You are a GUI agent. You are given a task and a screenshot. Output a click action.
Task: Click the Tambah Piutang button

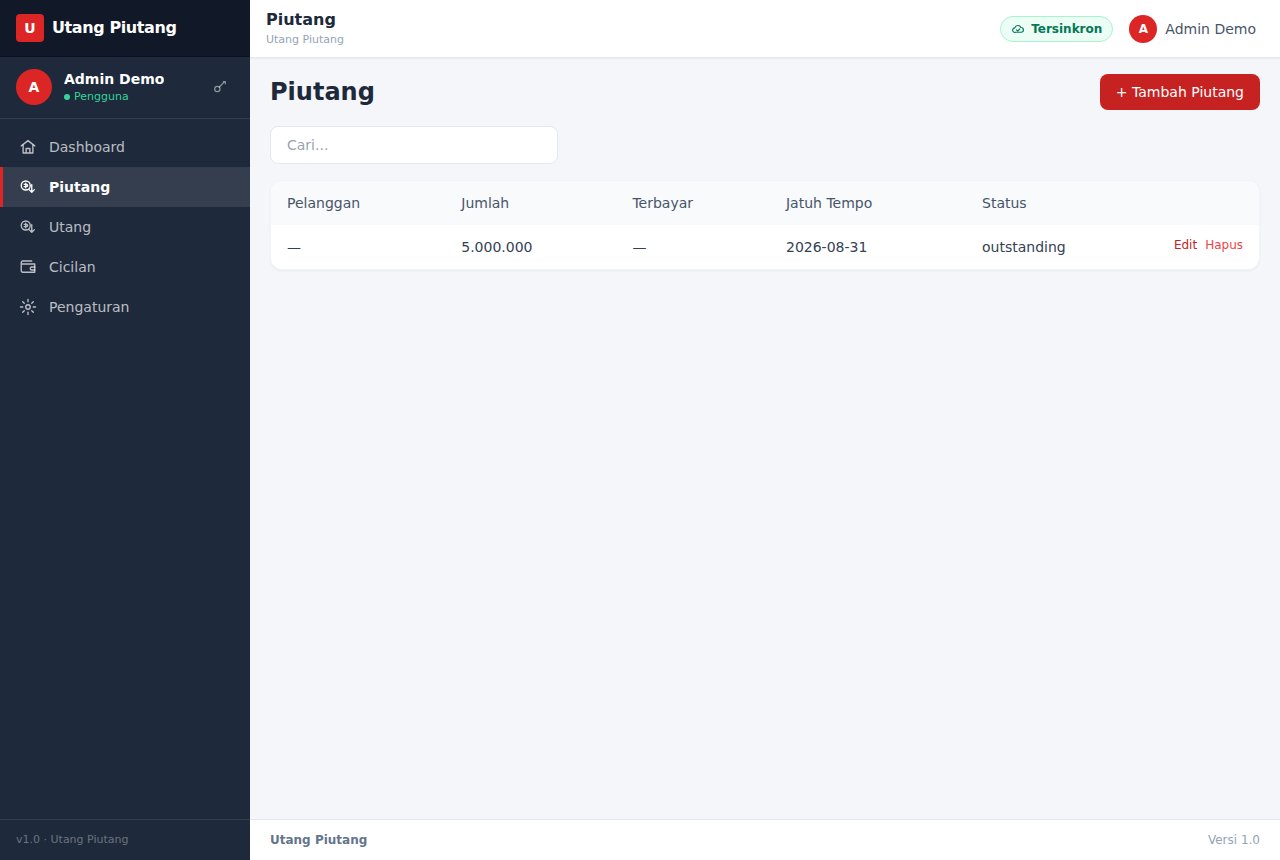[x=1180, y=92]
